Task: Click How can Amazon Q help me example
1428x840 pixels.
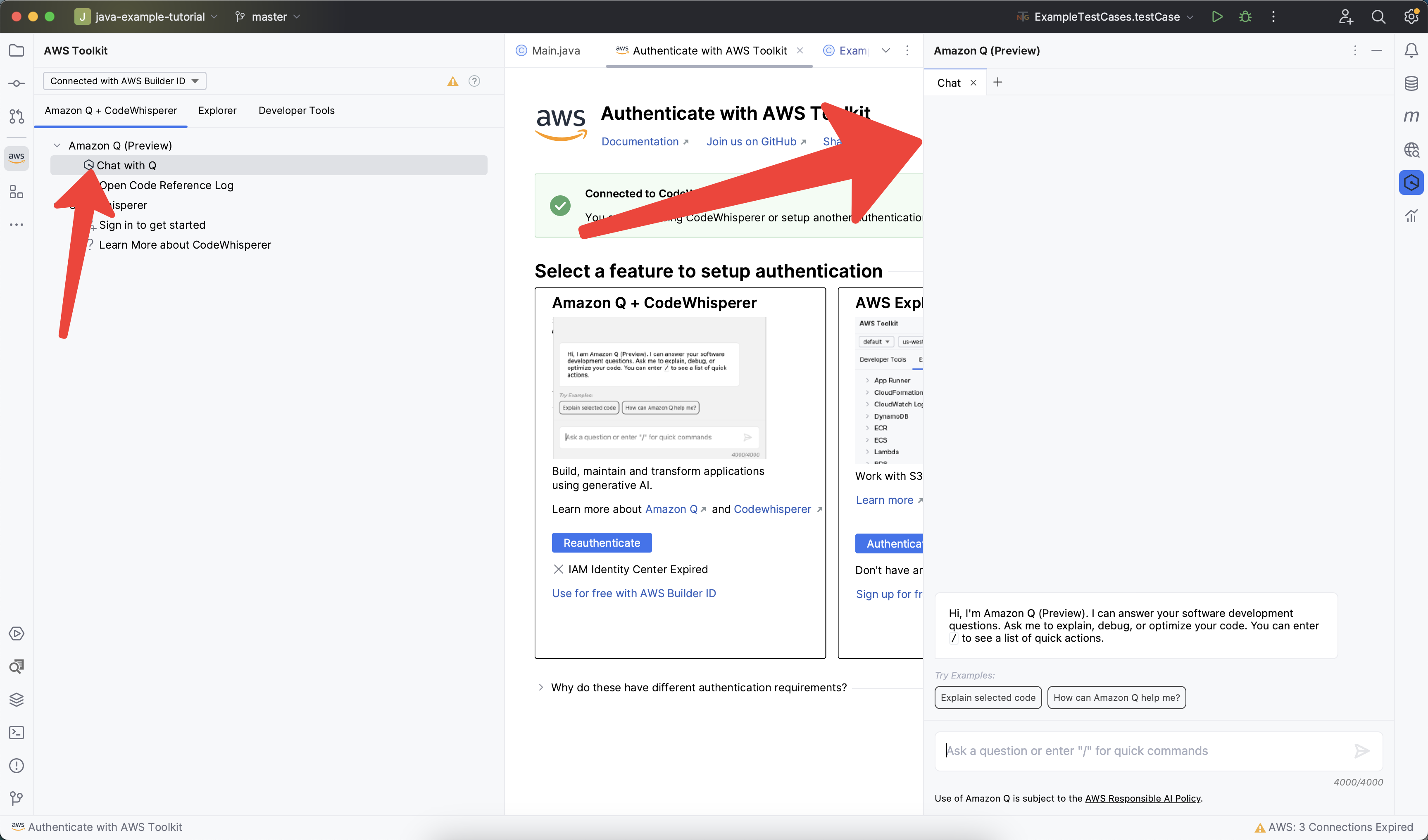Action: 1116,697
